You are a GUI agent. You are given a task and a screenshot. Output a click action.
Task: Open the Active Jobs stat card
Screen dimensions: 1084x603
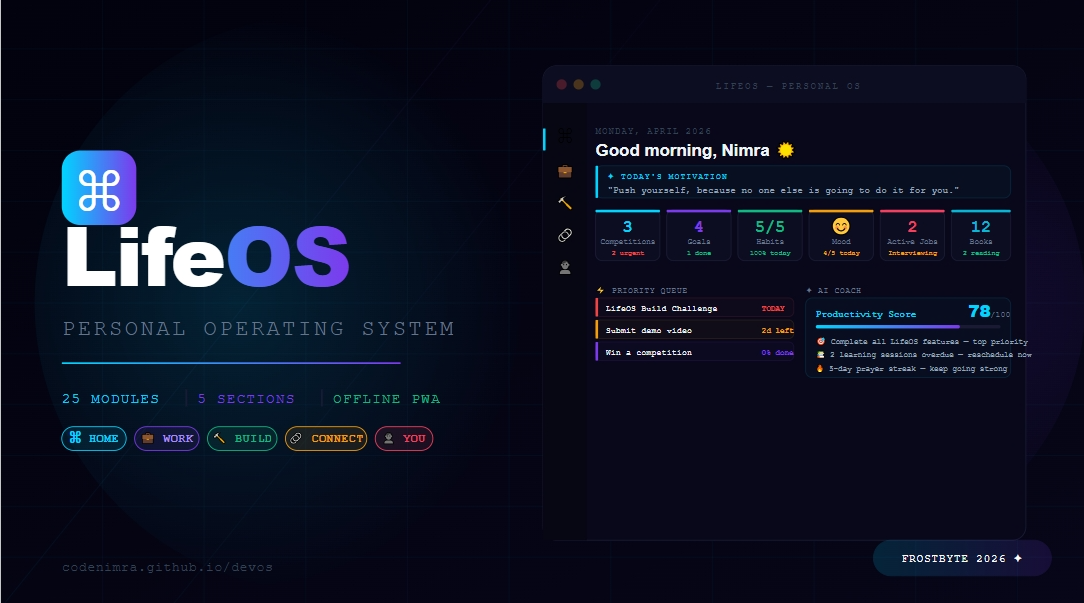[912, 235]
